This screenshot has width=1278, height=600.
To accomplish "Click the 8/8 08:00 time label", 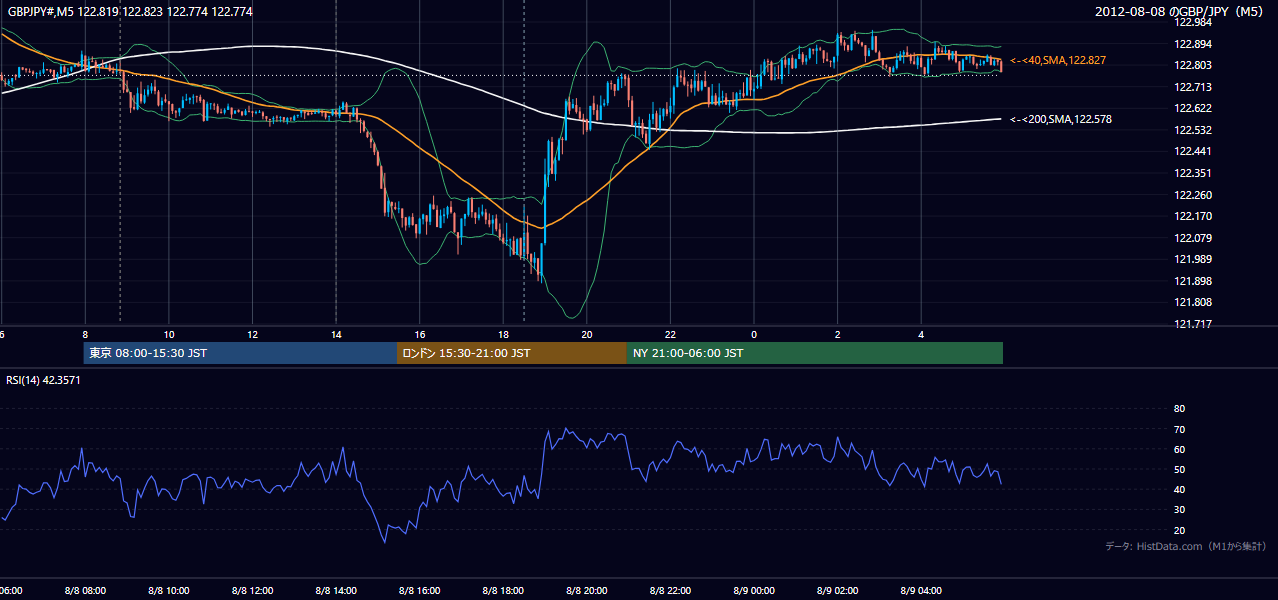I will click(85, 590).
